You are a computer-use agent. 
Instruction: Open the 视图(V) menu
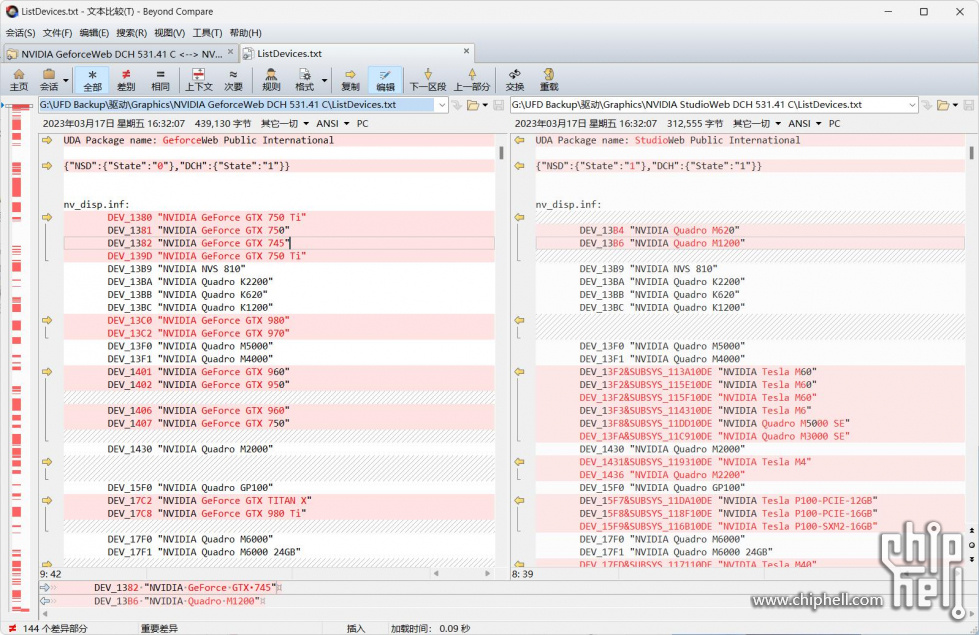[169, 32]
